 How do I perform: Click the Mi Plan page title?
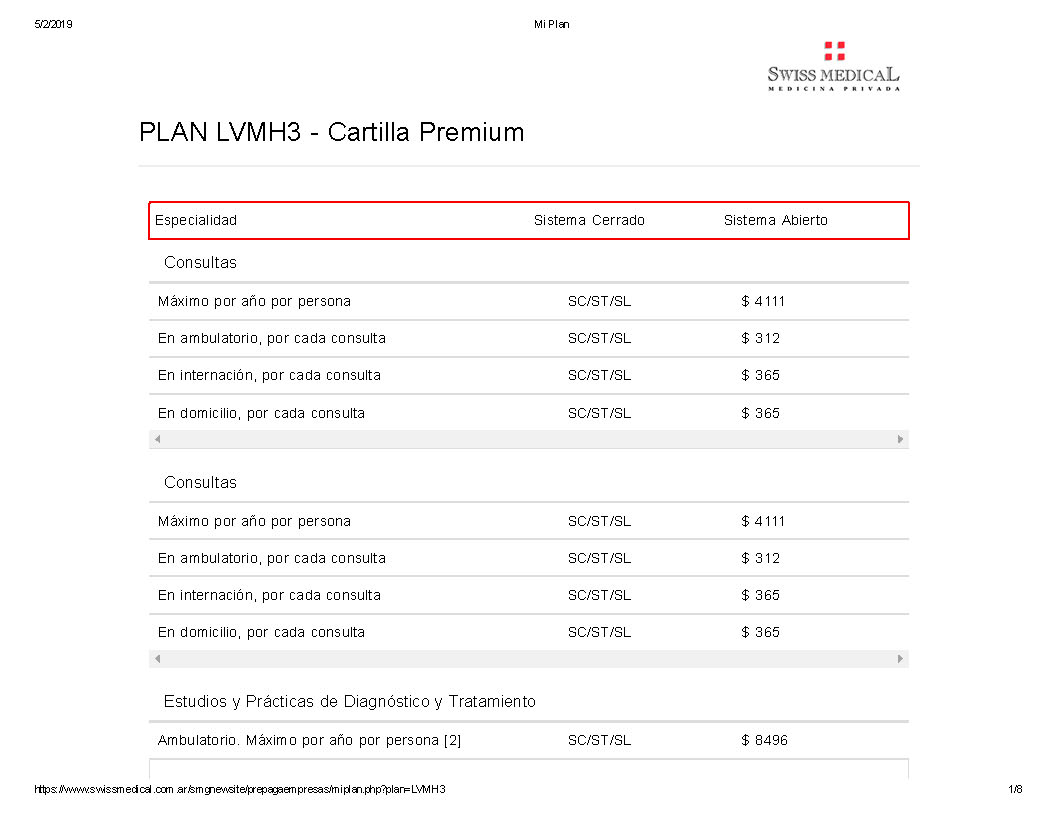click(x=552, y=24)
